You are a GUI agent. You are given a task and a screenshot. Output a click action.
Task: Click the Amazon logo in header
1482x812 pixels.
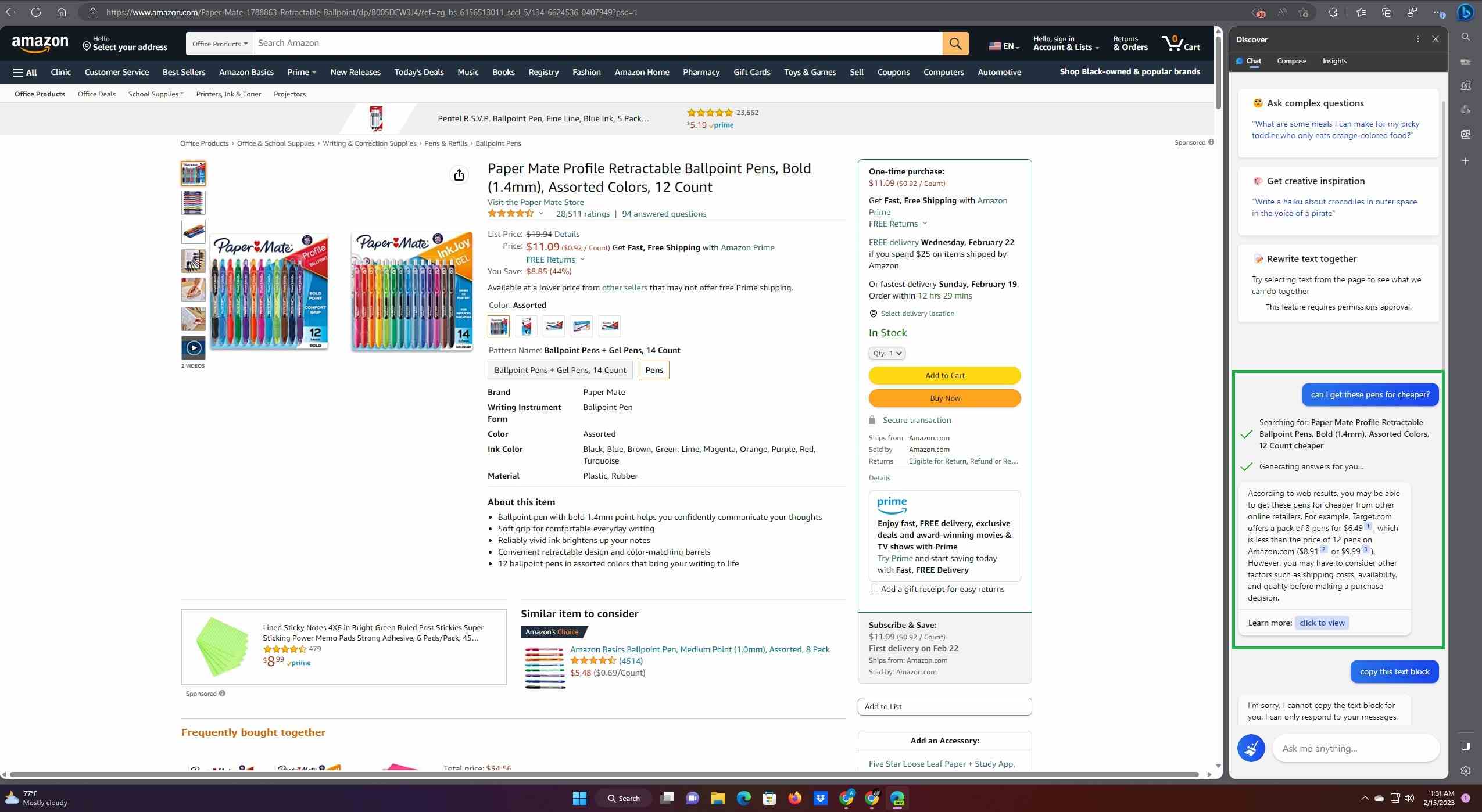click(x=40, y=44)
